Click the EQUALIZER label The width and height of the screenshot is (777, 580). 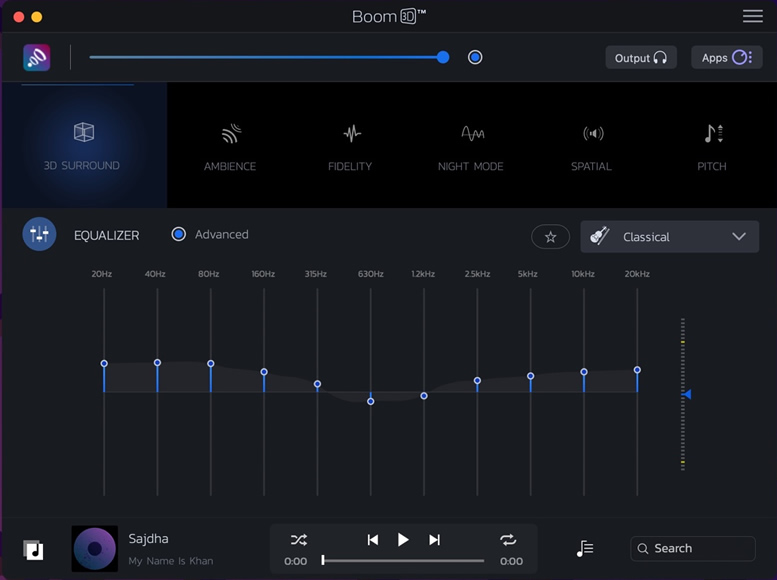(107, 235)
